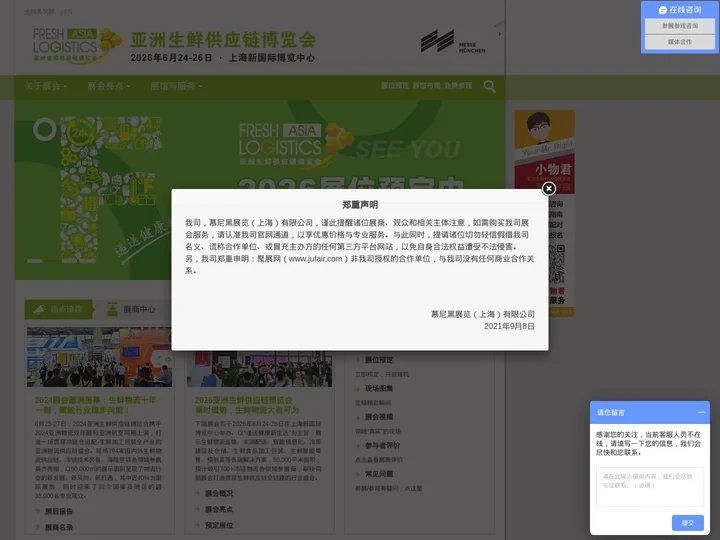Open the 展后报告 link
720x540 pixels.
tap(59, 511)
